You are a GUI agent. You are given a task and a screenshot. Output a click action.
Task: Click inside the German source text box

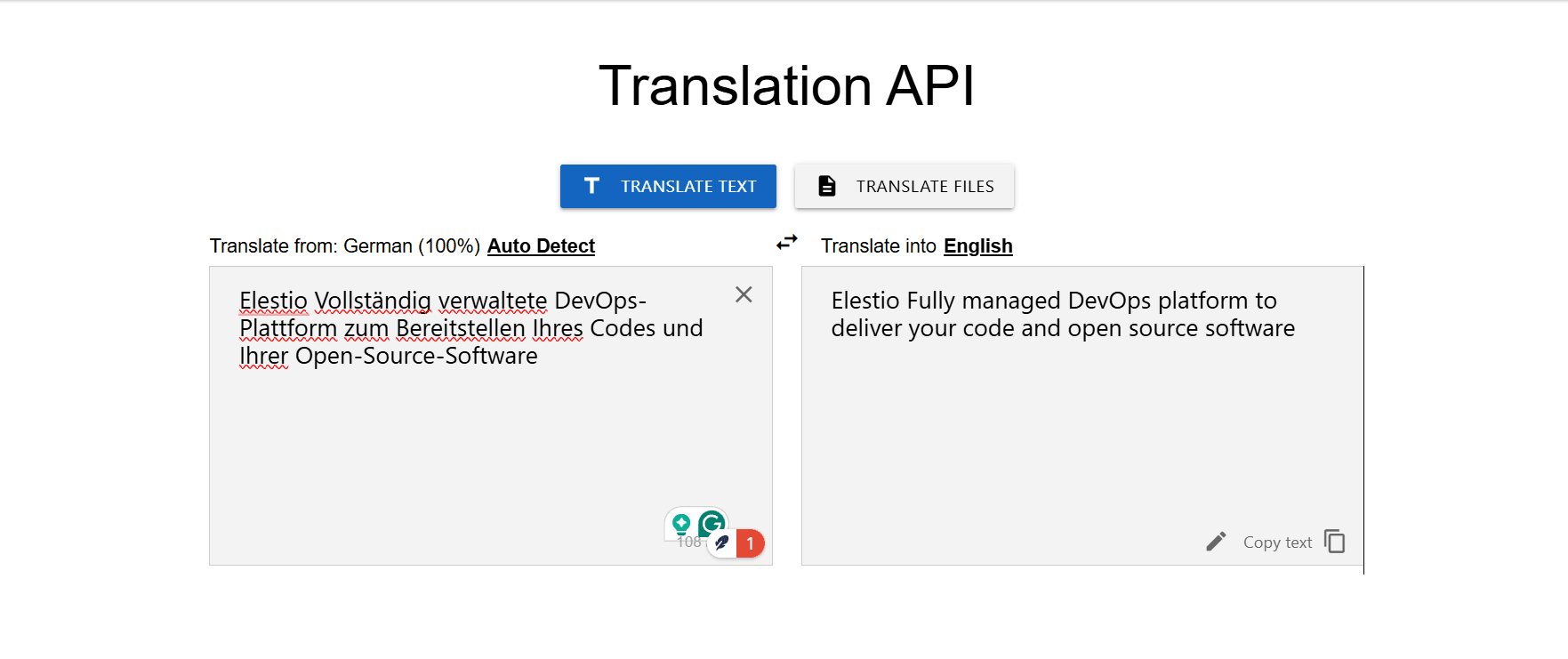pos(491,415)
